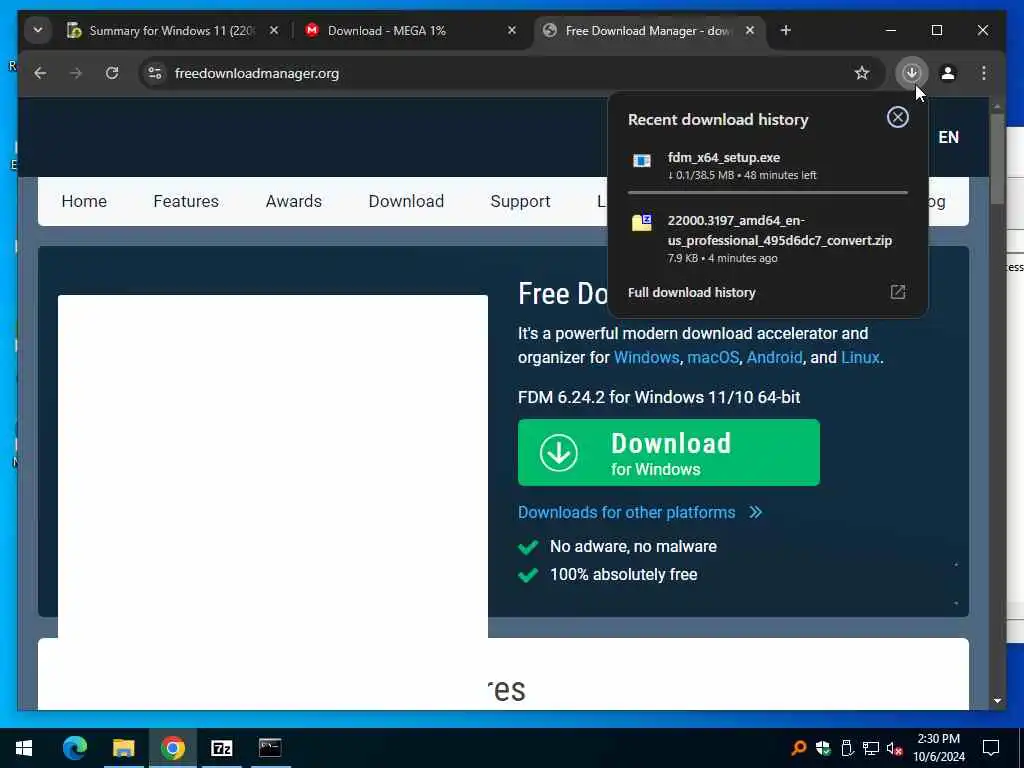
Task: Select the Free Download Manager tab
Action: click(x=649, y=31)
